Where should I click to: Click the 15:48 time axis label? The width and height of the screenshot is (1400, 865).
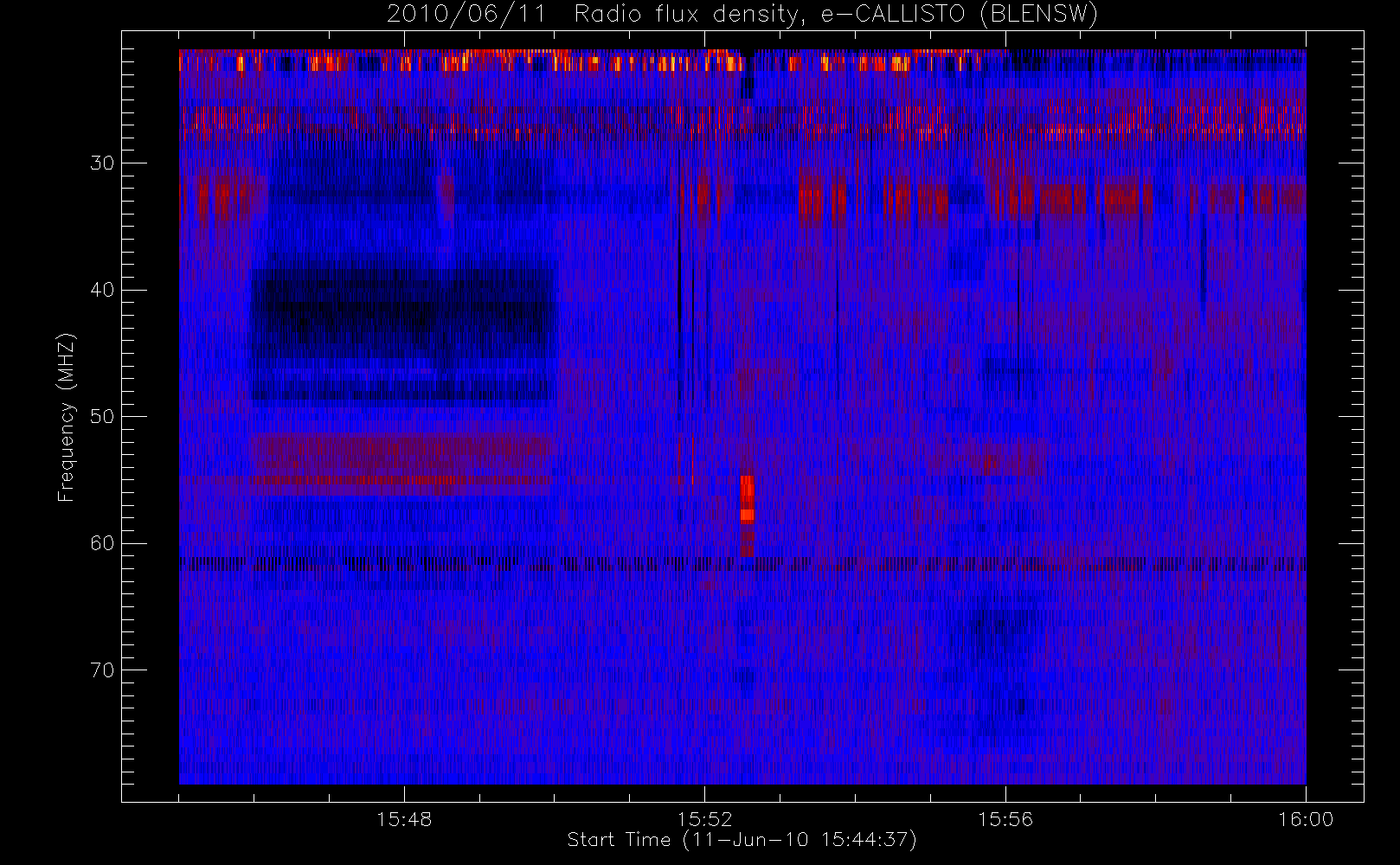404,819
